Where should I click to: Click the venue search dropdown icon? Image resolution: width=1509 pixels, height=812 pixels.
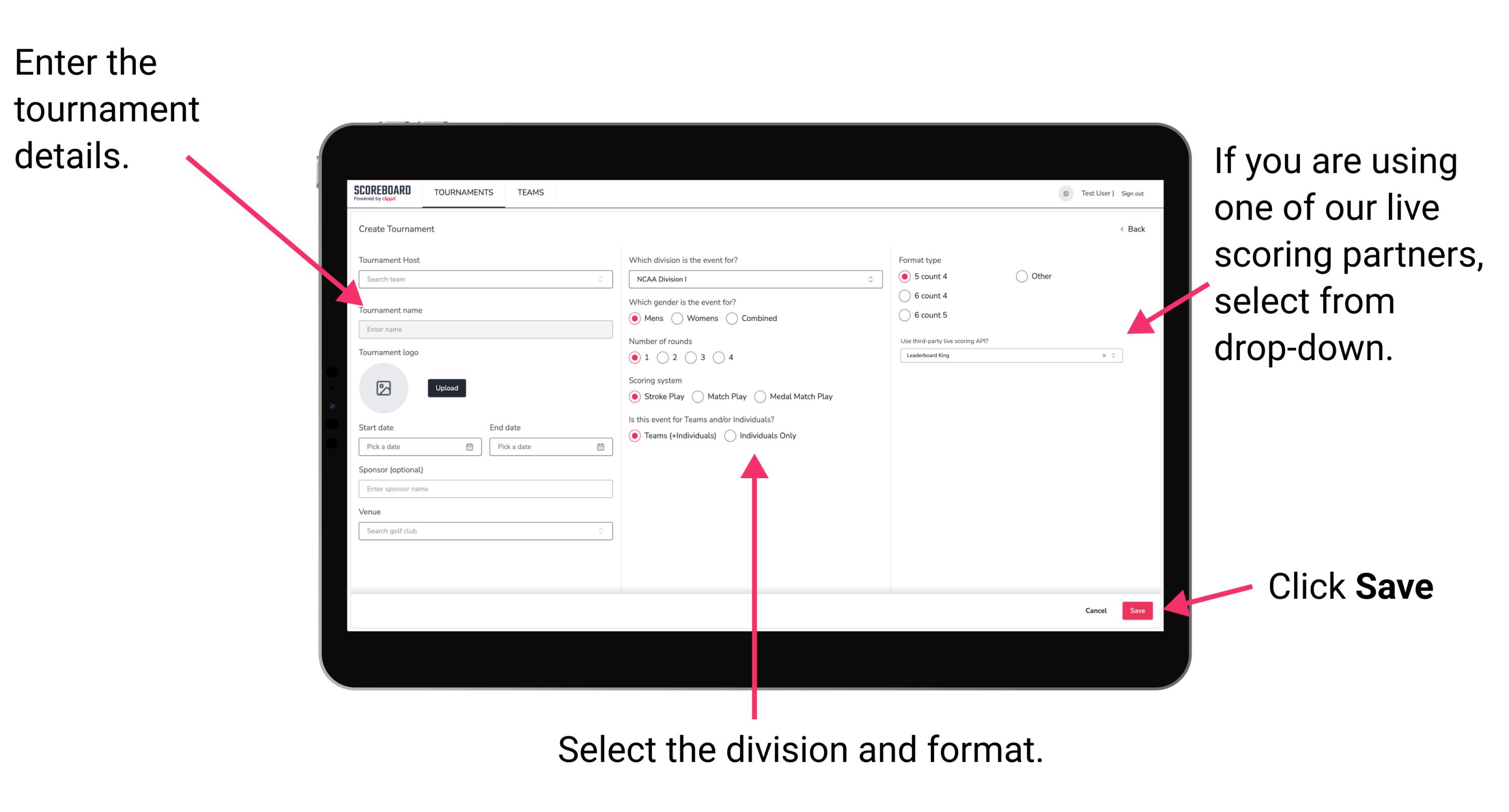(600, 531)
